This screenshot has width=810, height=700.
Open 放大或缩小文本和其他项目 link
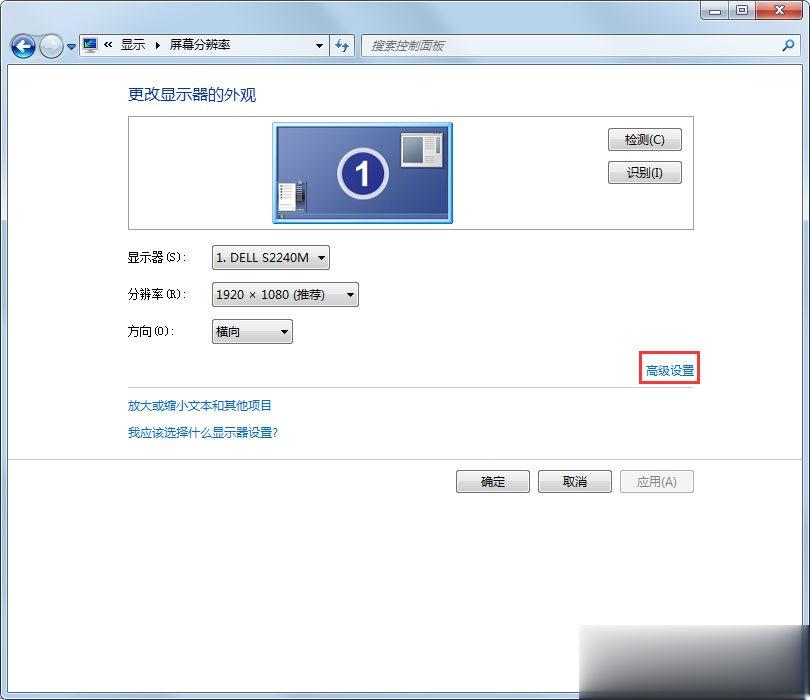(199, 406)
